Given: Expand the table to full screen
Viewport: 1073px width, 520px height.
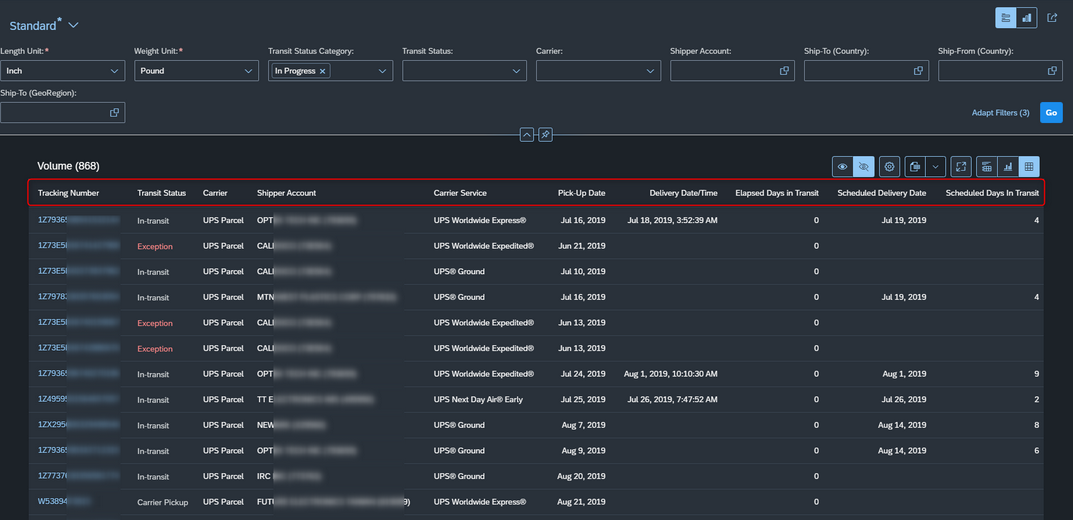Looking at the screenshot, I should [x=961, y=166].
